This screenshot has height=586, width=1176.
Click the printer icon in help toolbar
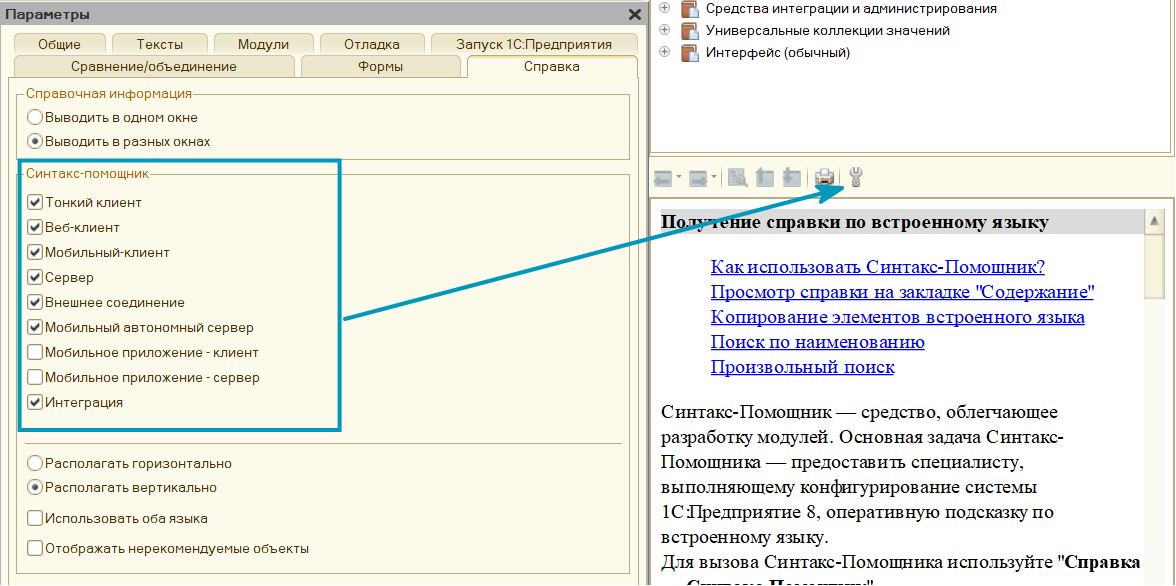tap(824, 178)
